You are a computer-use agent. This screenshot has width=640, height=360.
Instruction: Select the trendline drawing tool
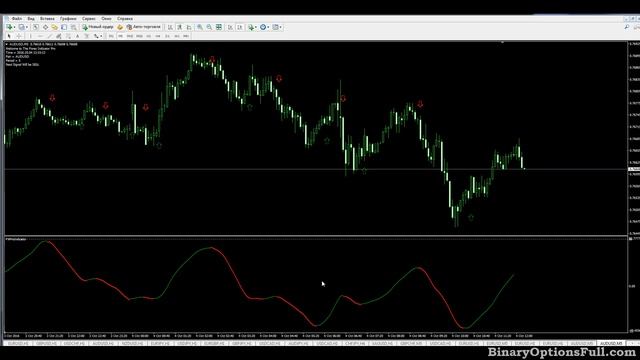click(49, 36)
